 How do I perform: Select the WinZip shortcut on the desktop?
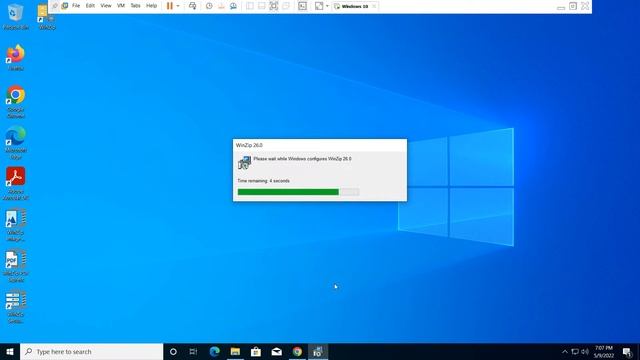pos(46,17)
